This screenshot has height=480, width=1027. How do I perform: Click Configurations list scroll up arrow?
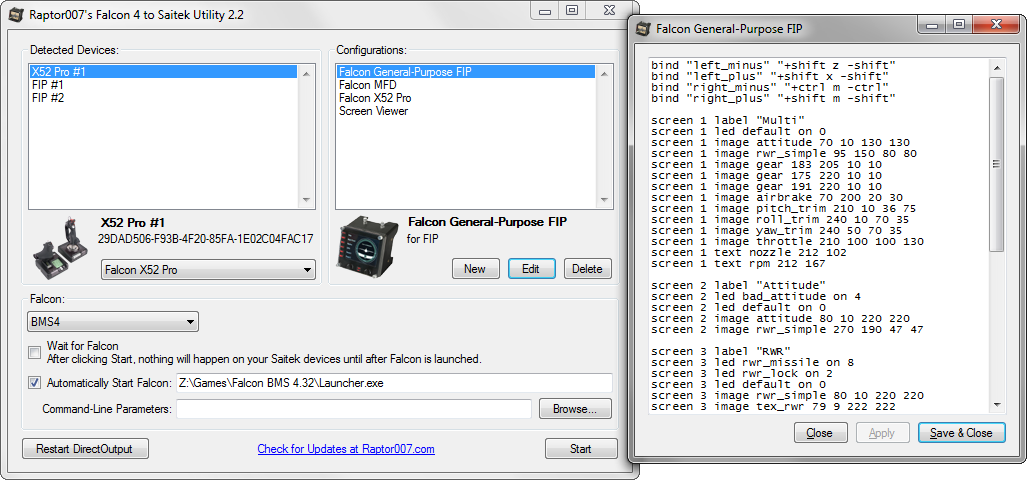tap(604, 74)
